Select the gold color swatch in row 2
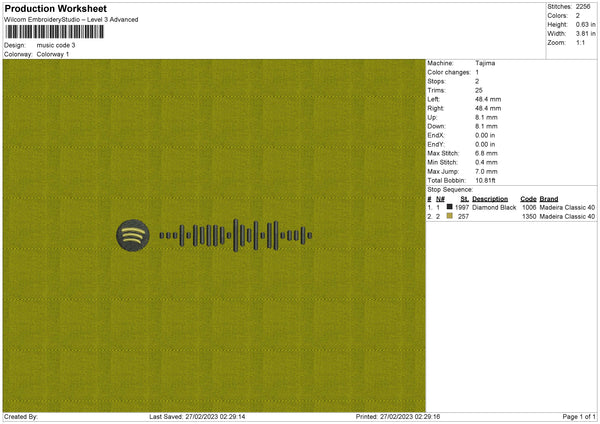This screenshot has height=424, width=600. [450, 216]
